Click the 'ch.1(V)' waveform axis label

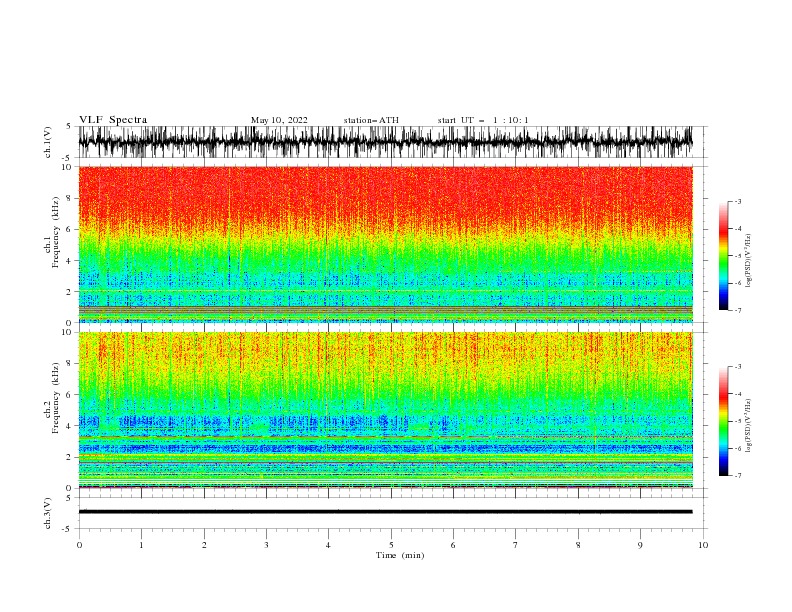(x=48, y=142)
